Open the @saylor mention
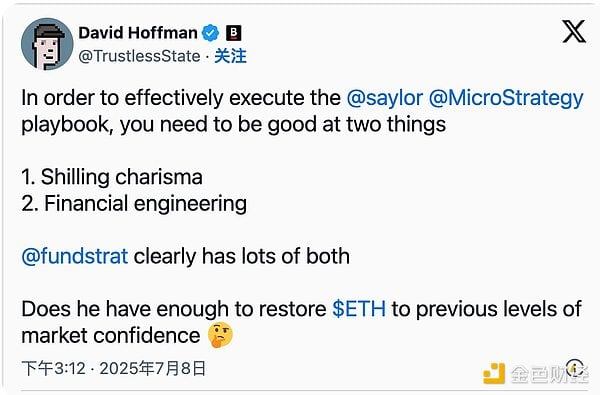This screenshot has height=395, width=600. (x=385, y=98)
